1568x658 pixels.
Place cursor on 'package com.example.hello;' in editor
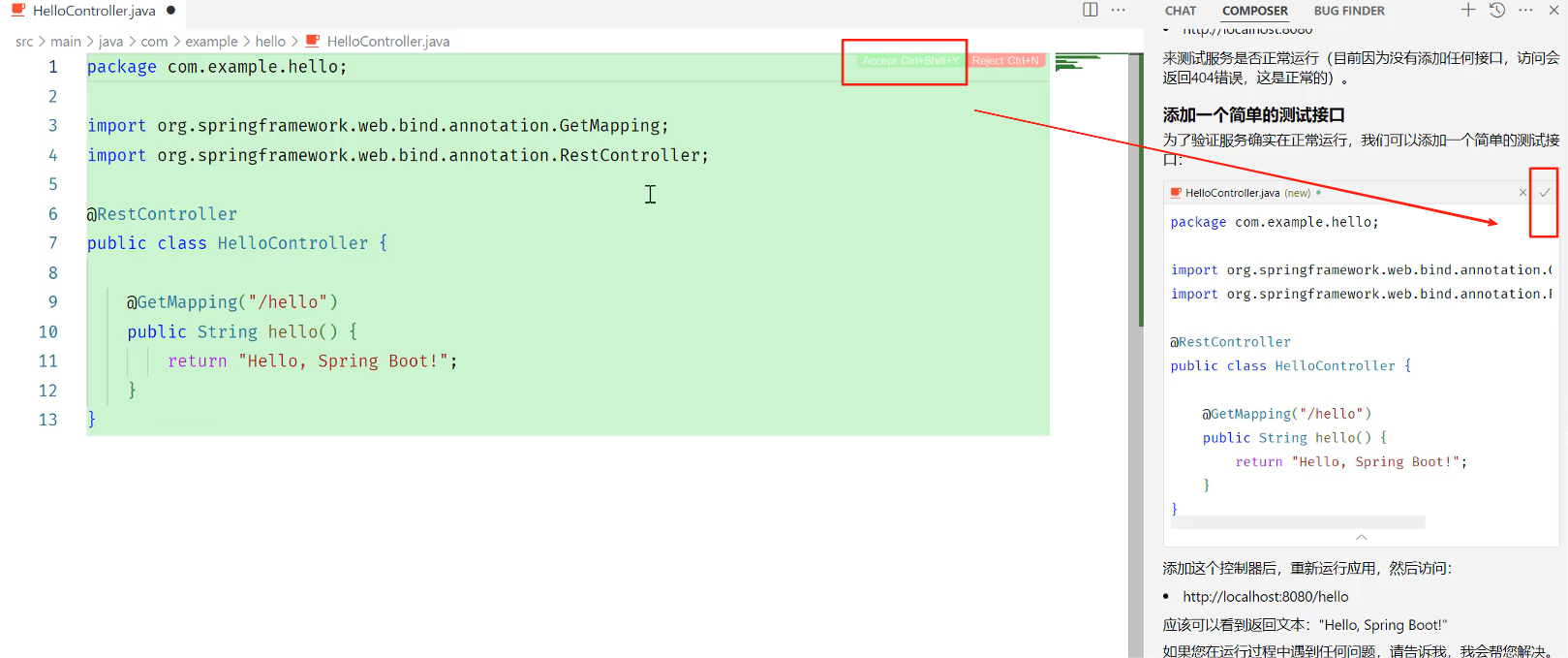217,67
